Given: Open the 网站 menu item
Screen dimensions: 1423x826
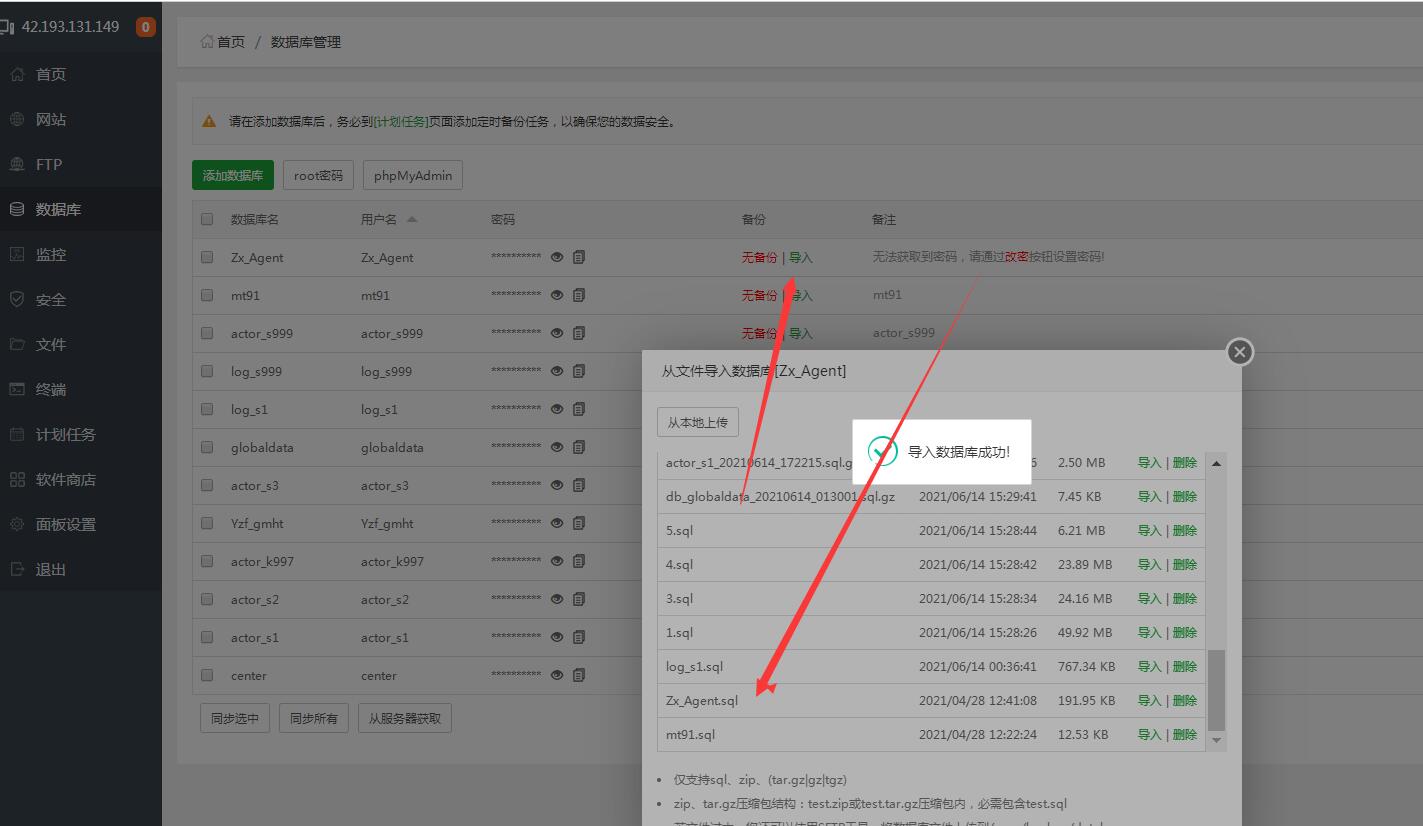Looking at the screenshot, I should tap(51, 119).
